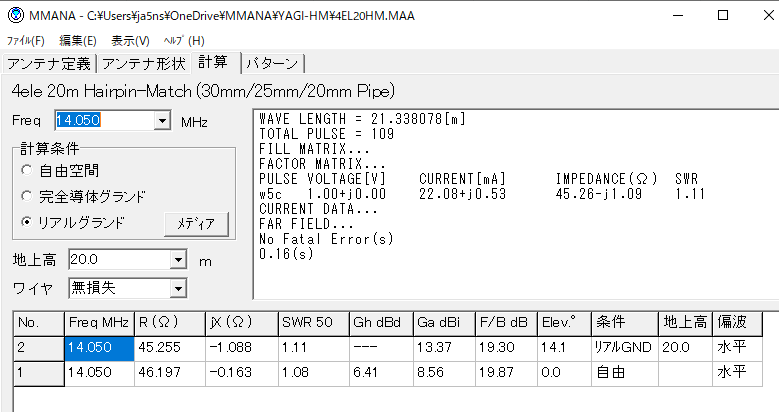Expand the ワイヤ wire material dropdown
Image resolution: width=779 pixels, height=412 pixels.
click(178, 289)
